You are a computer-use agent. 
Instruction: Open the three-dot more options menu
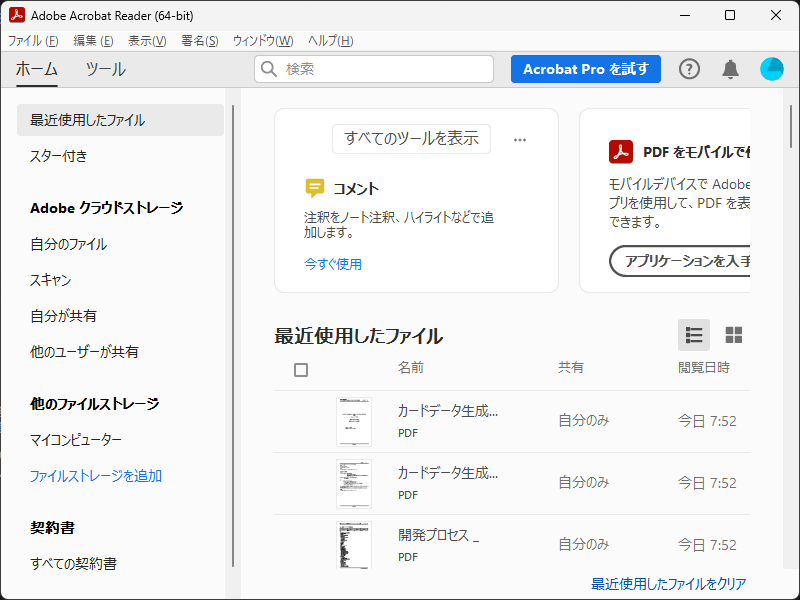pos(520,140)
